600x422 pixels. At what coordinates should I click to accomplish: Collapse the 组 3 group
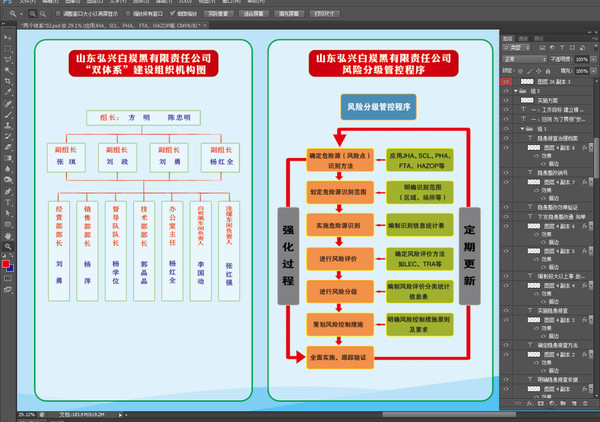(x=516, y=91)
